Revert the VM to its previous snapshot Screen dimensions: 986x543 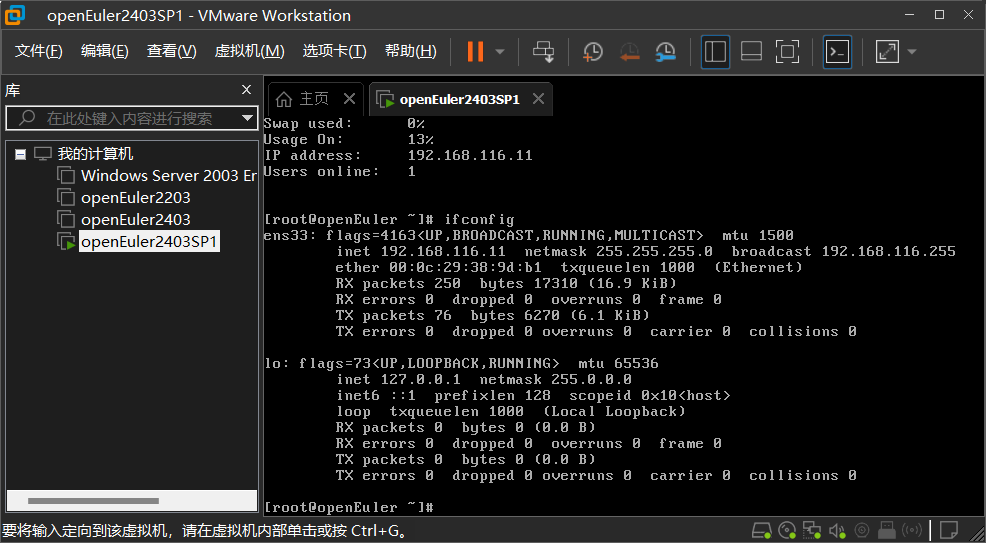coord(629,52)
